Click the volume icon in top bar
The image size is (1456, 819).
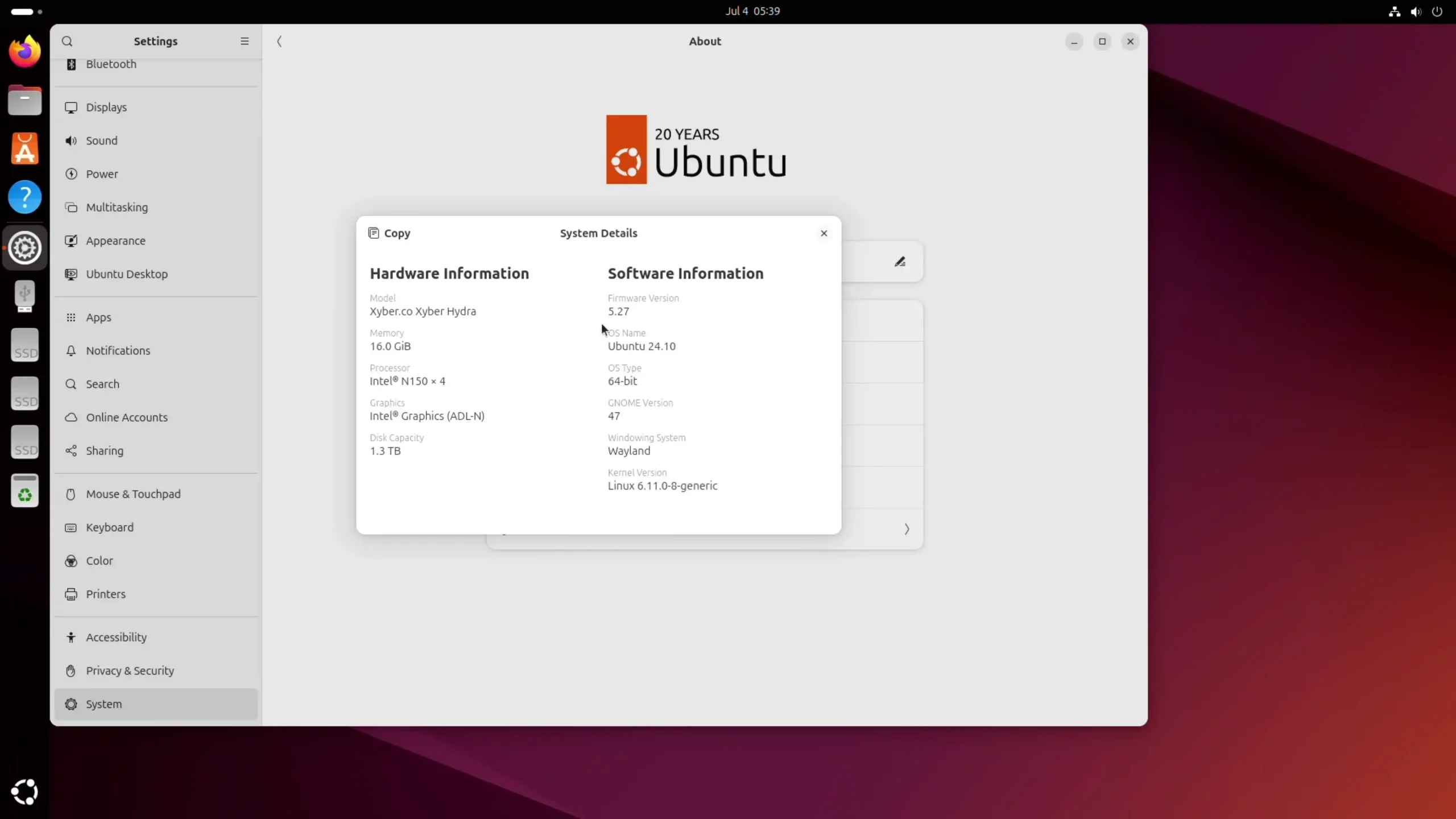(1416, 11)
